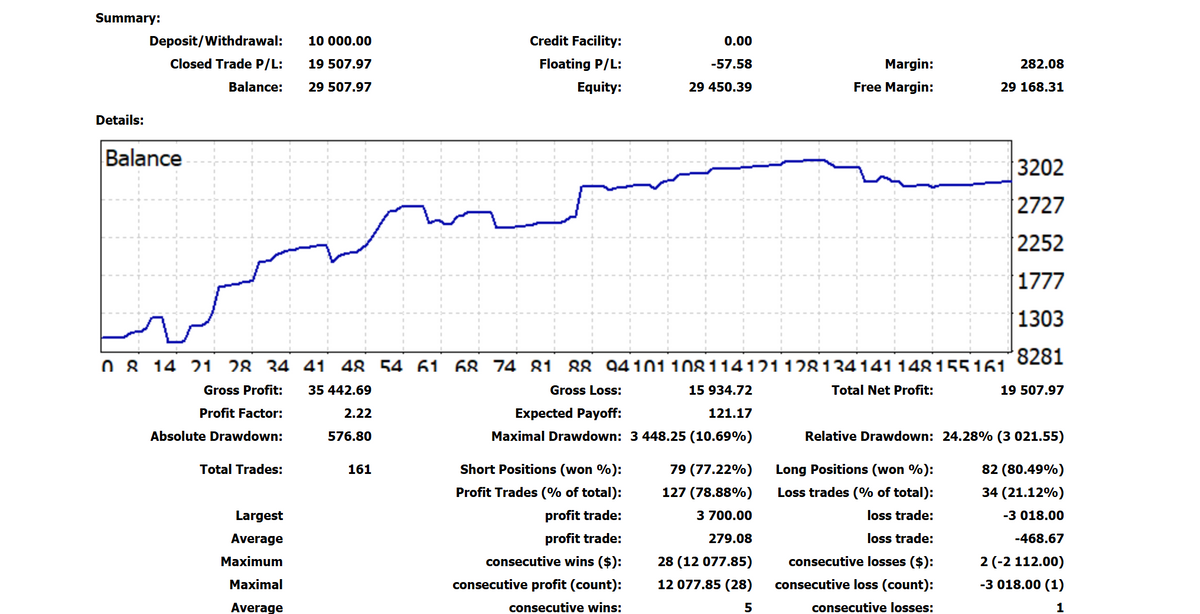Click the Maximal row label
The image size is (1200, 614).
[x=256, y=584]
